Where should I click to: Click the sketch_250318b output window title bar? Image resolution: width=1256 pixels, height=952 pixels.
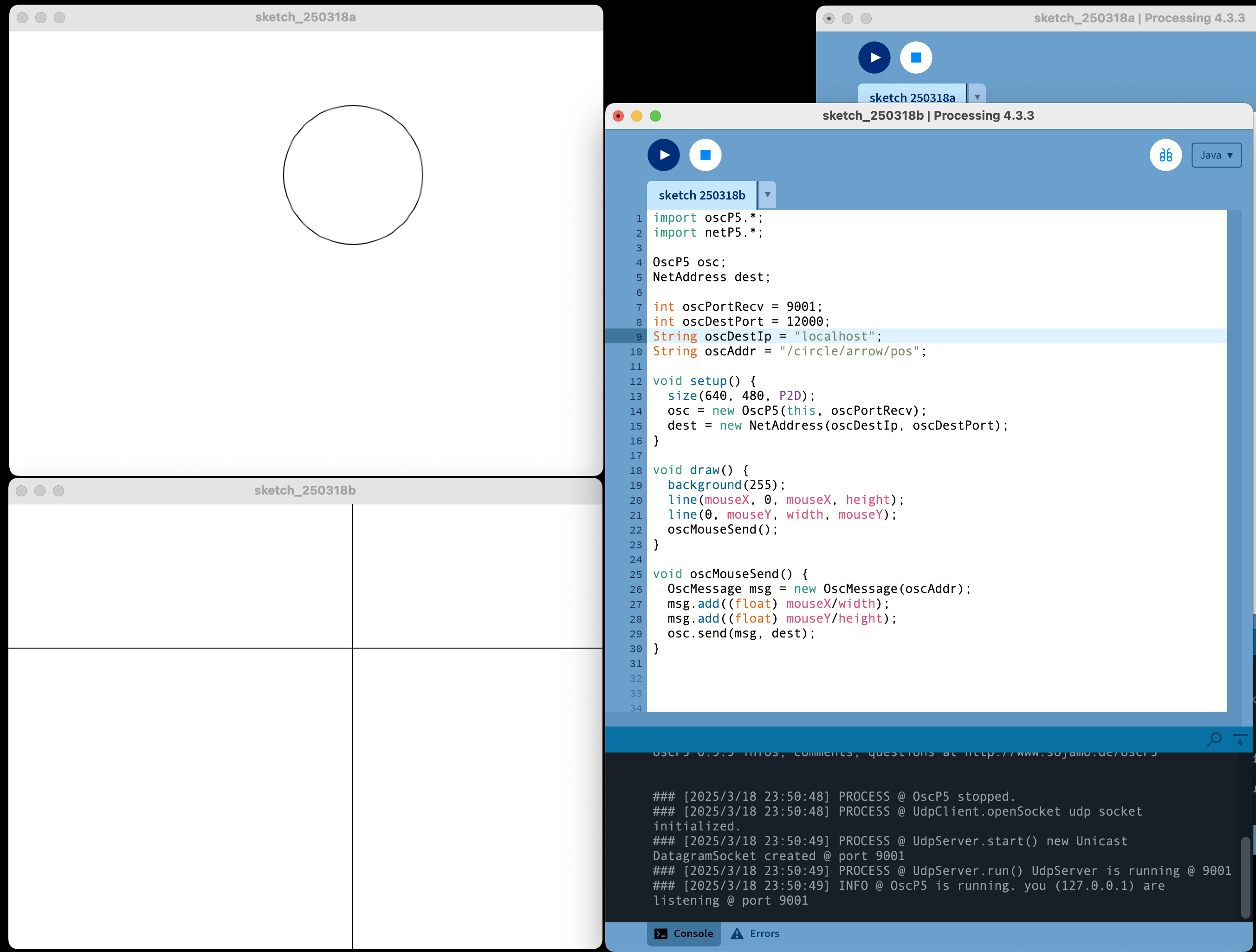click(305, 490)
